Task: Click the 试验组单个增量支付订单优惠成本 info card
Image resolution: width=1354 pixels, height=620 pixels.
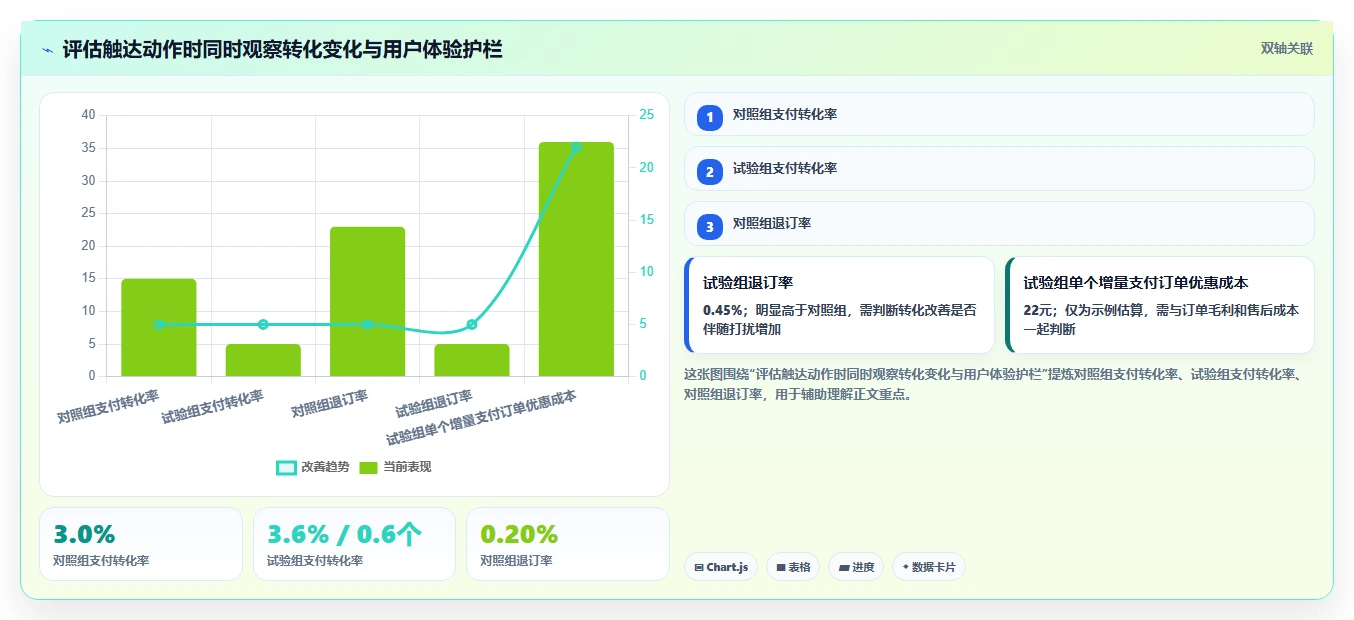Action: pyautogui.click(x=1160, y=305)
